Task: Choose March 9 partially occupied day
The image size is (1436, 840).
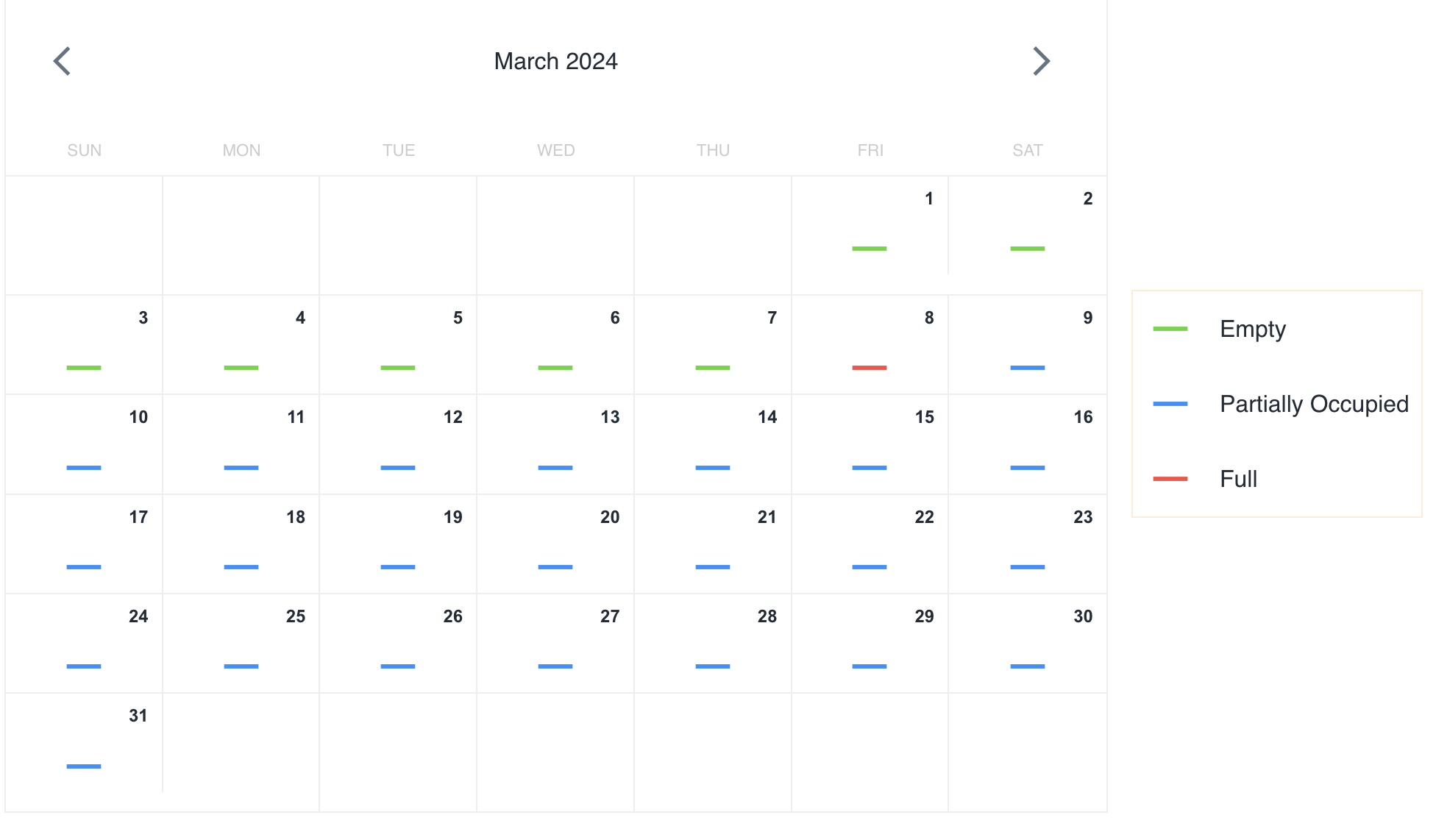Action: coord(1028,344)
